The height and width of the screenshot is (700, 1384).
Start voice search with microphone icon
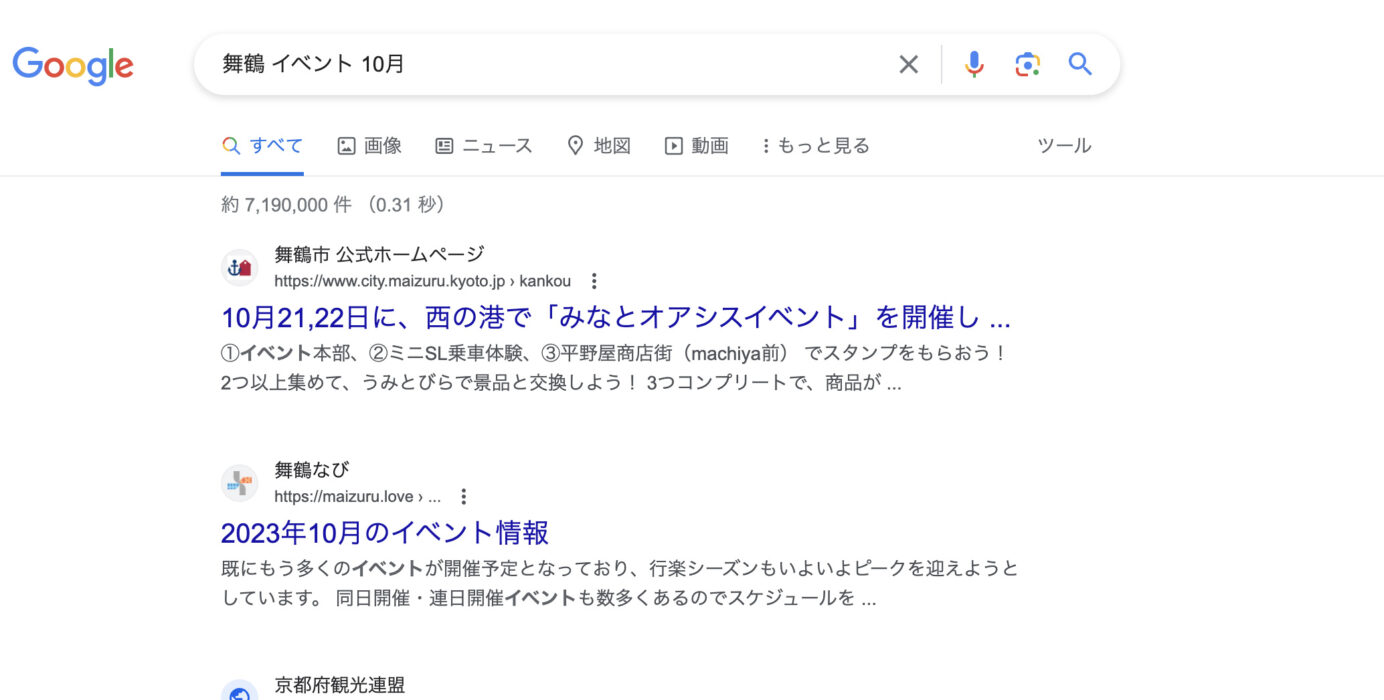point(974,65)
